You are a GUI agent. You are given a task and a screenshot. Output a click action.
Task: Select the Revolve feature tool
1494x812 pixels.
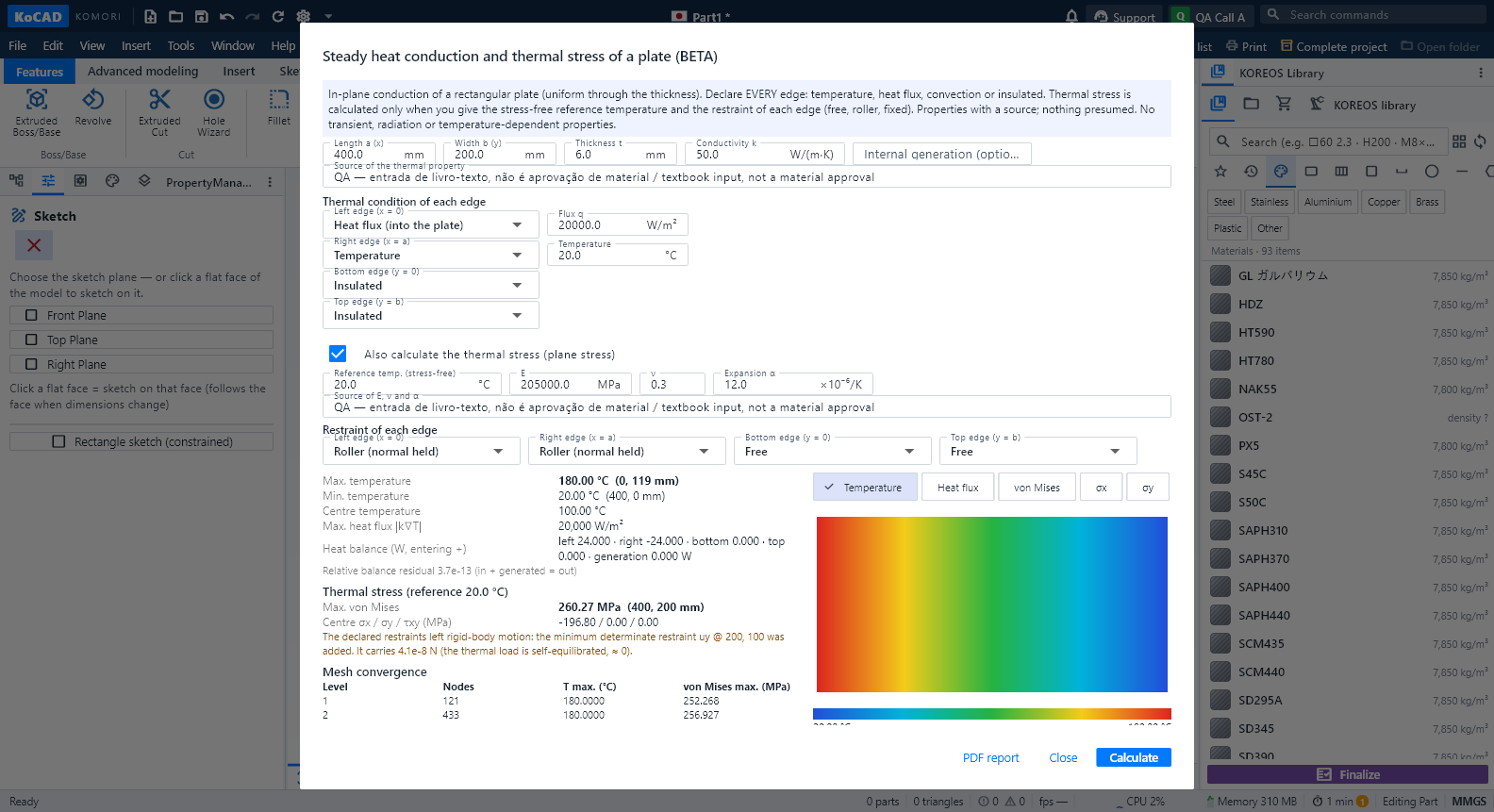point(93,108)
